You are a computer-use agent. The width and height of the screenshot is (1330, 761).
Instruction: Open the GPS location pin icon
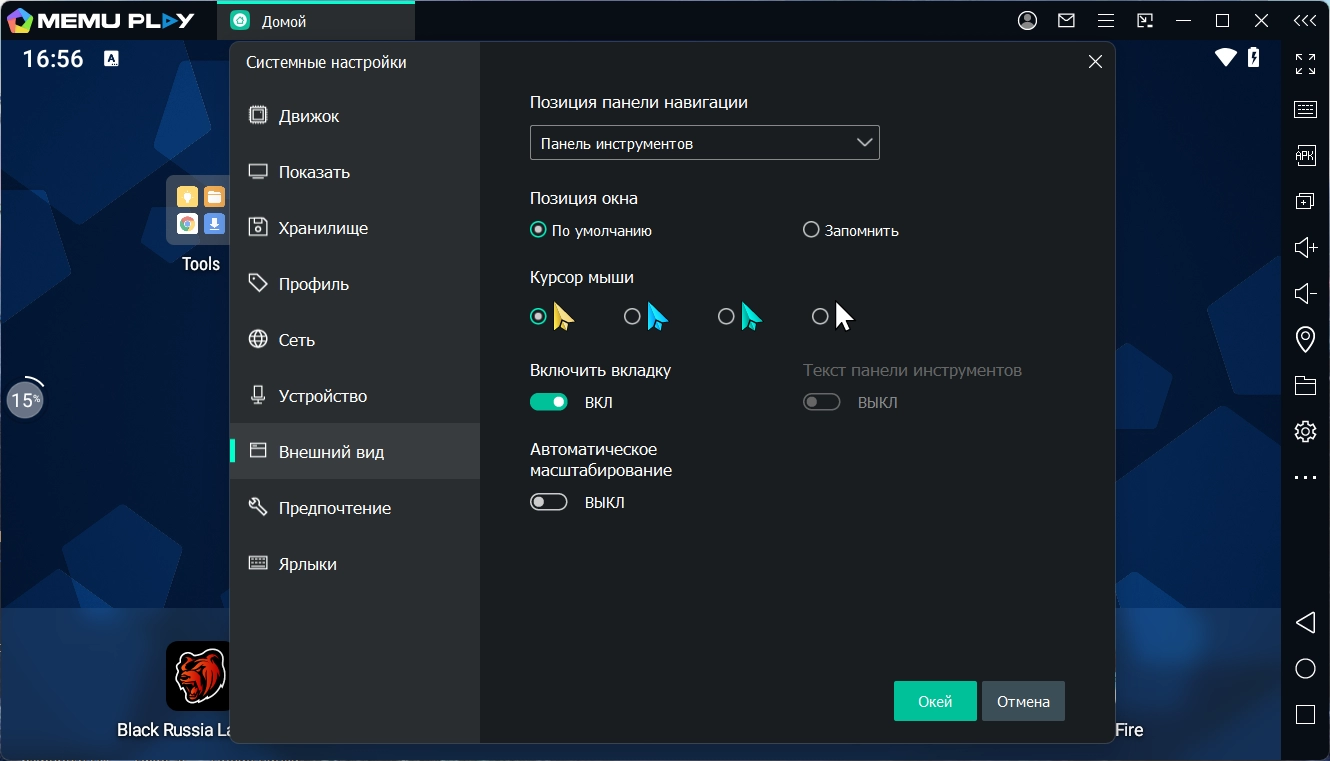[1305, 339]
